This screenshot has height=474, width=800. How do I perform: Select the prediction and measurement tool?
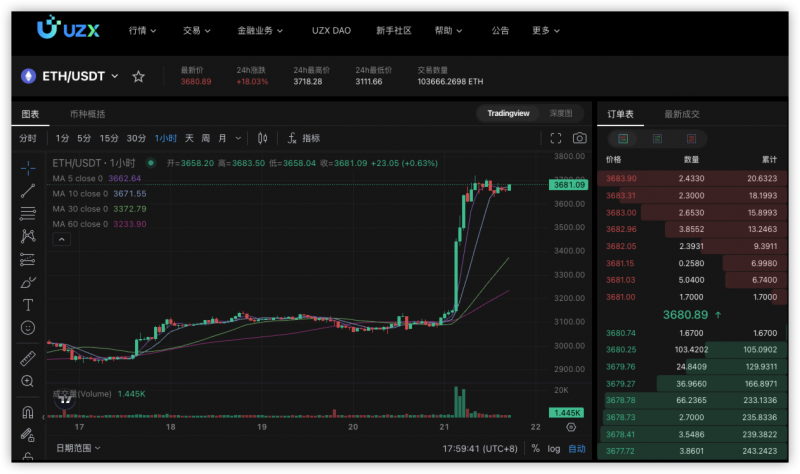pos(28,259)
